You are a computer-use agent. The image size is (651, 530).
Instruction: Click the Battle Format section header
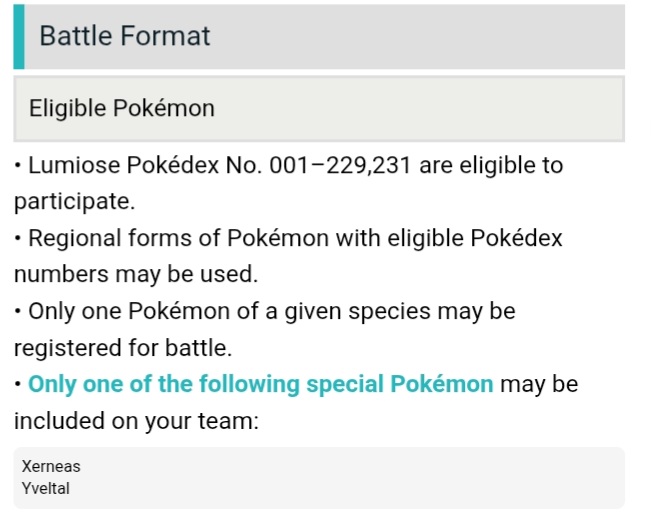click(x=124, y=37)
